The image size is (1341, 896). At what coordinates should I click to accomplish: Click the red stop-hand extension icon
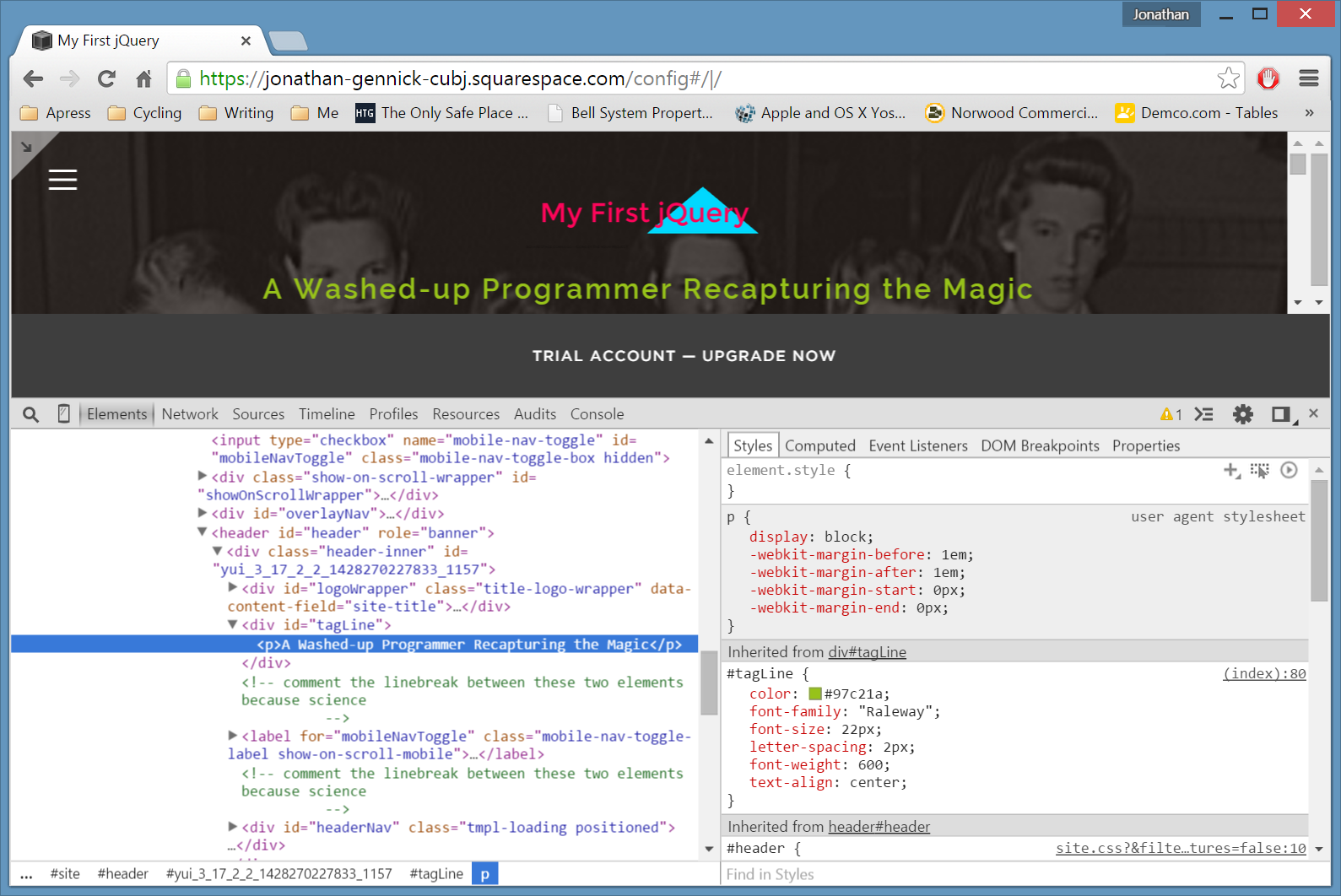(1268, 78)
